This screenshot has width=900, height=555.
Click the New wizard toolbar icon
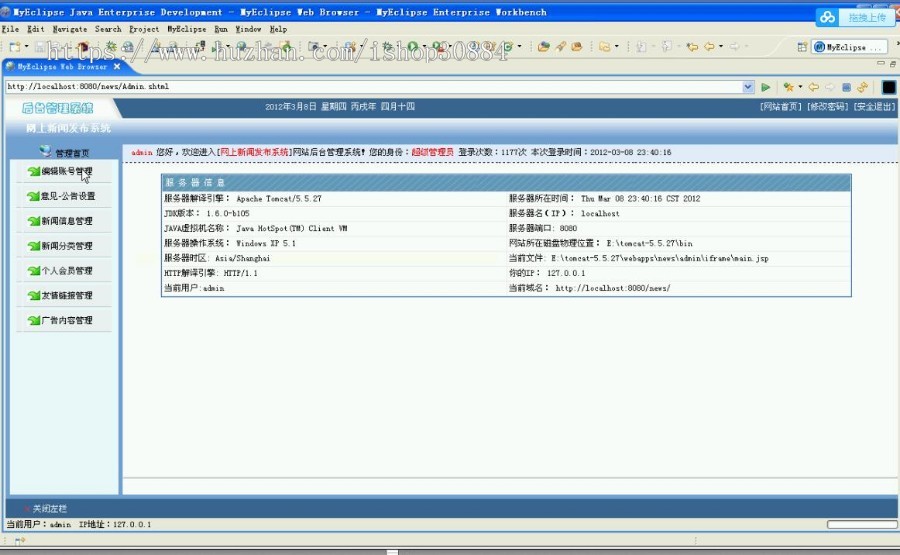15,46
